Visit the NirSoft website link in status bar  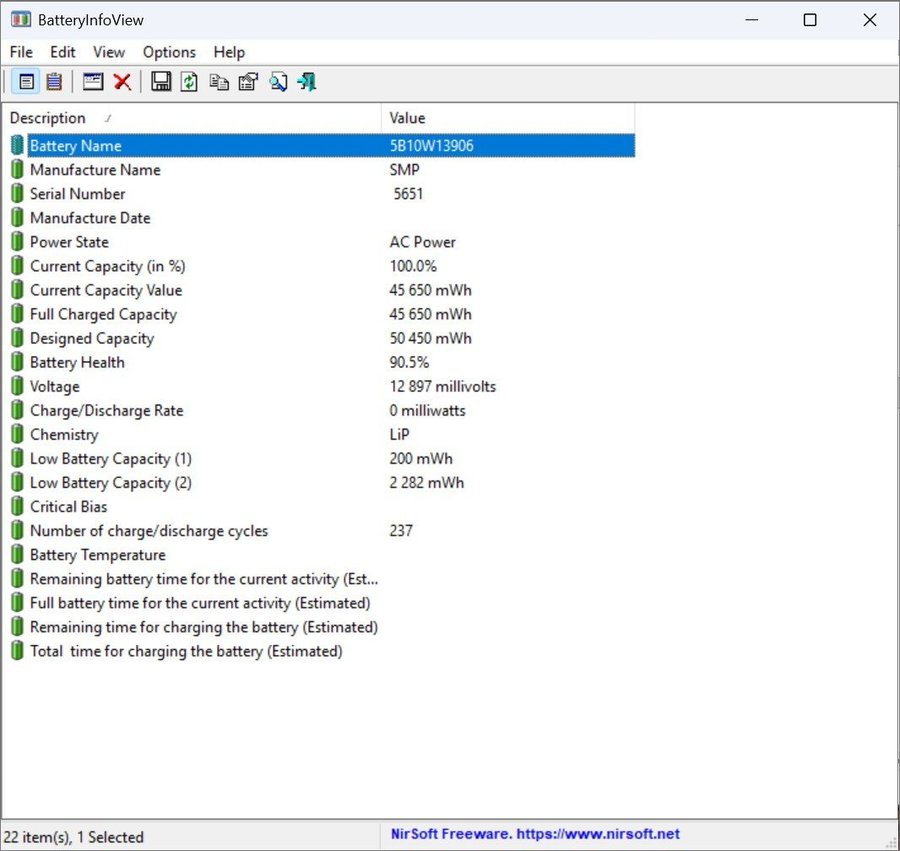pyautogui.click(x=535, y=834)
